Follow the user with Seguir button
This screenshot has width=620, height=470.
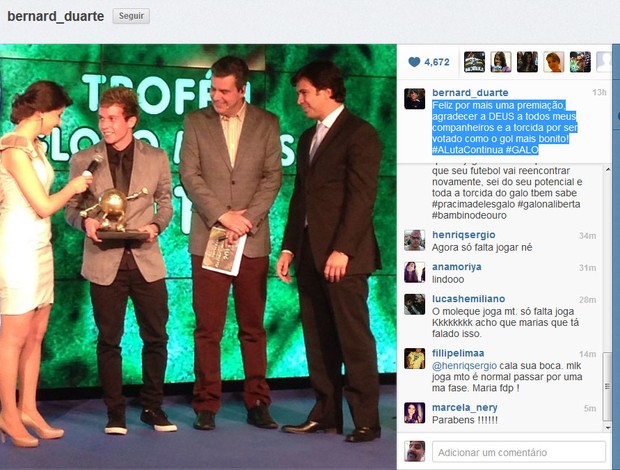point(131,16)
